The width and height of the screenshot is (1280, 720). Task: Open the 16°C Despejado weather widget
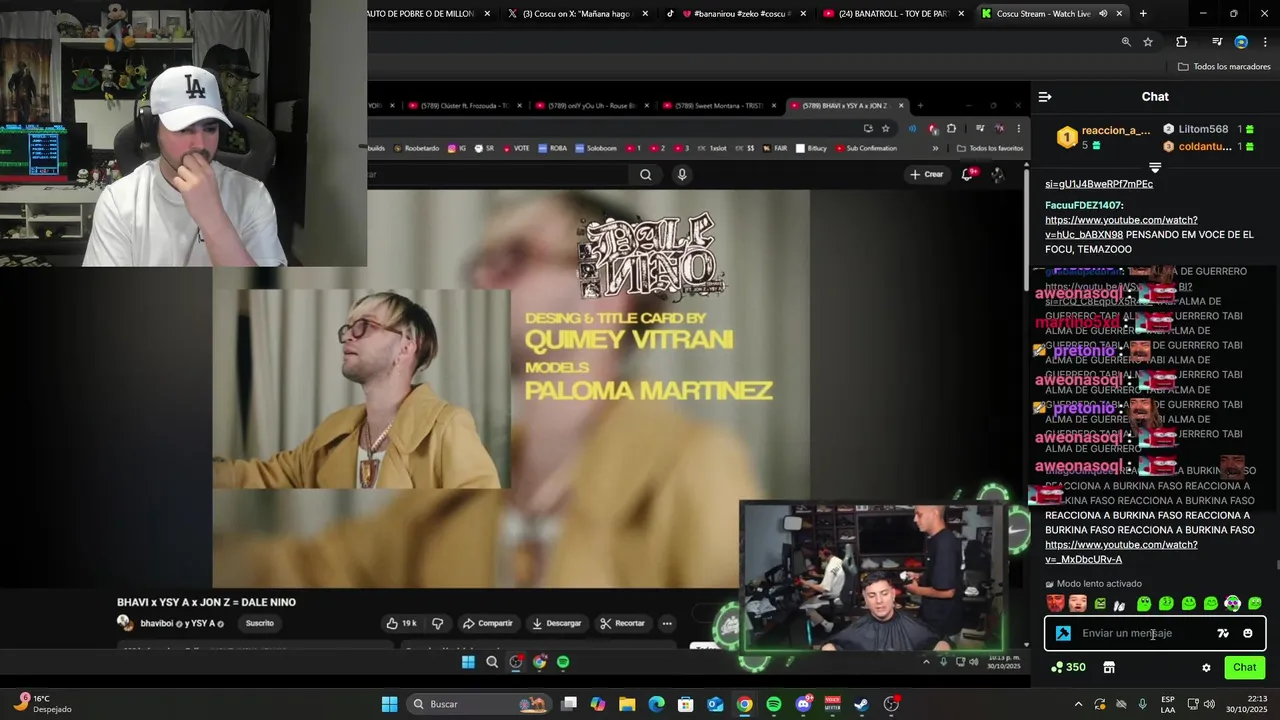(42, 704)
